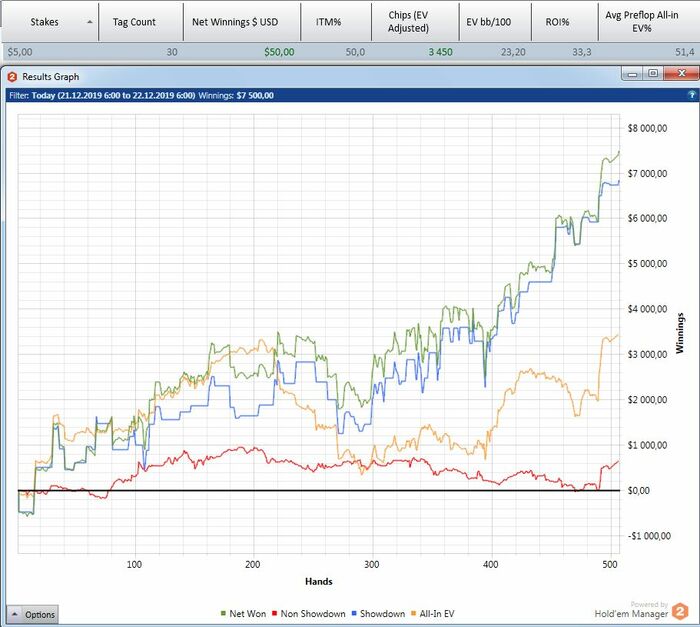700x627 pixels.
Task: Click the $7 000,00 axis label
Action: [647, 174]
